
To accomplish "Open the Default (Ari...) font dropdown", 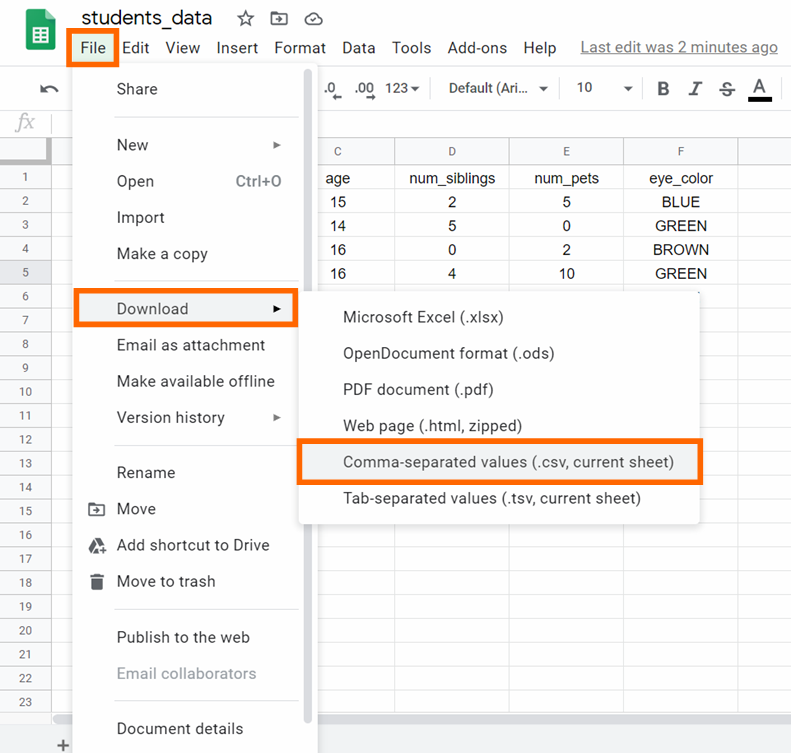I will 498,88.
